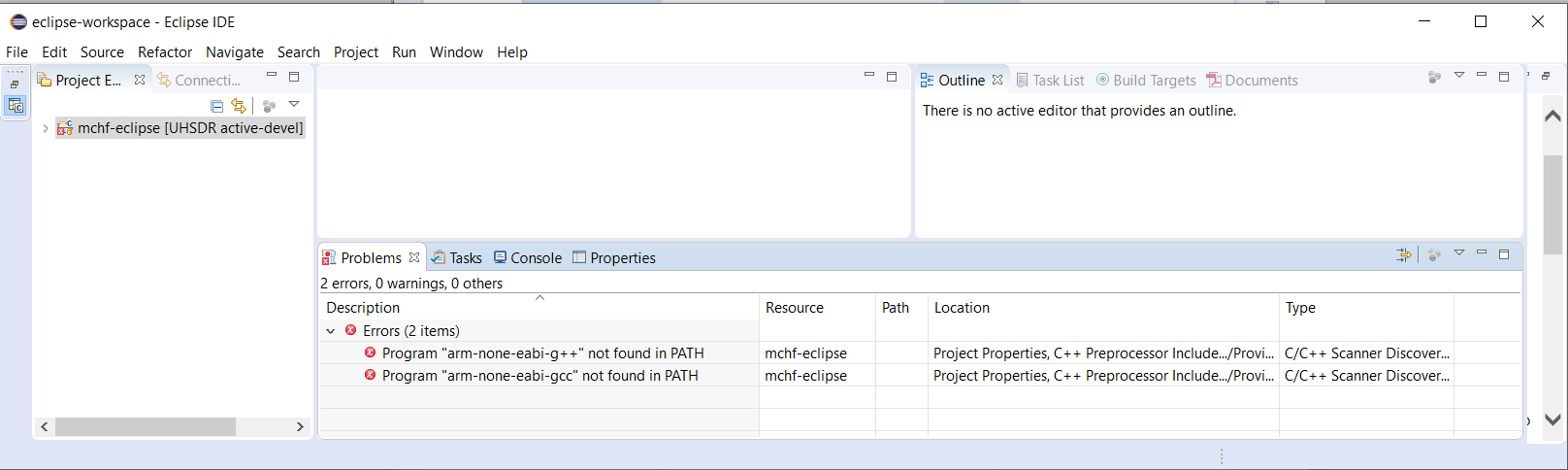Switch to the Connections tab
1568x470 pixels.
point(200,80)
